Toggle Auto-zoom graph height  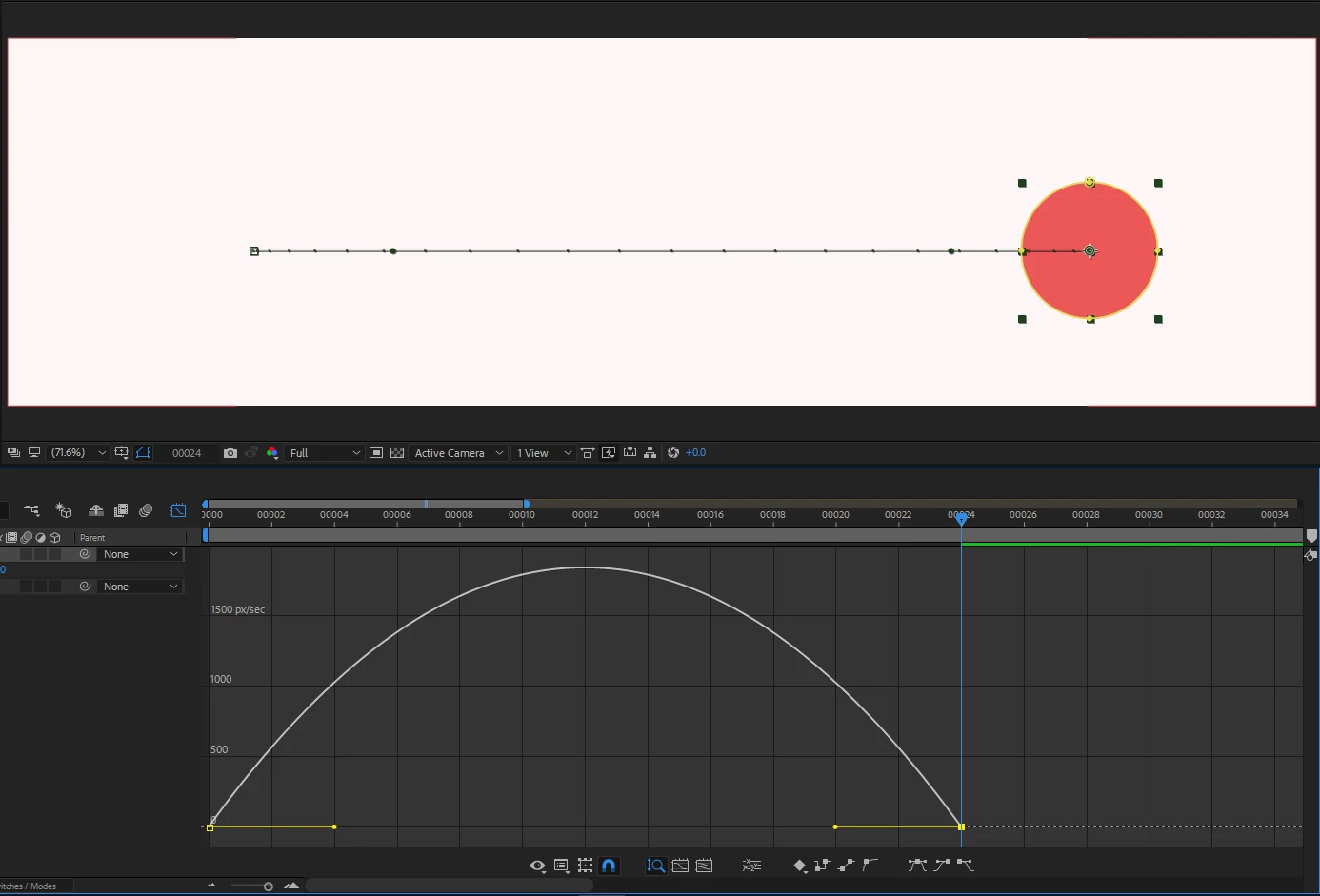(655, 866)
